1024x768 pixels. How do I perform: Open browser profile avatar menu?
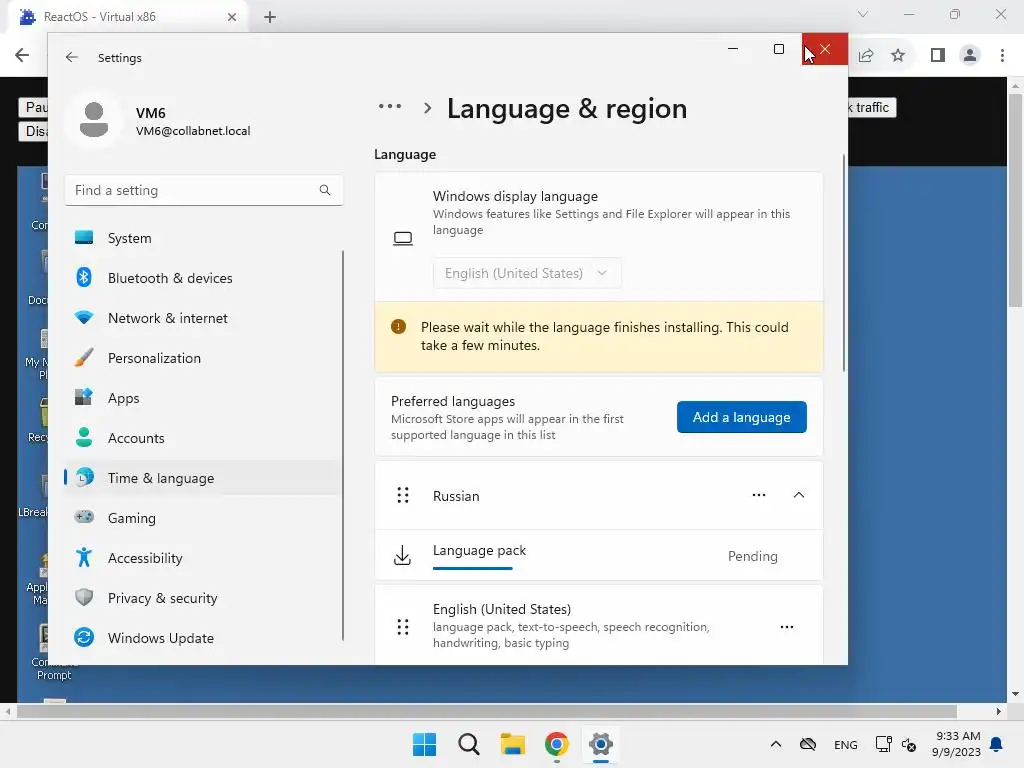pos(970,56)
